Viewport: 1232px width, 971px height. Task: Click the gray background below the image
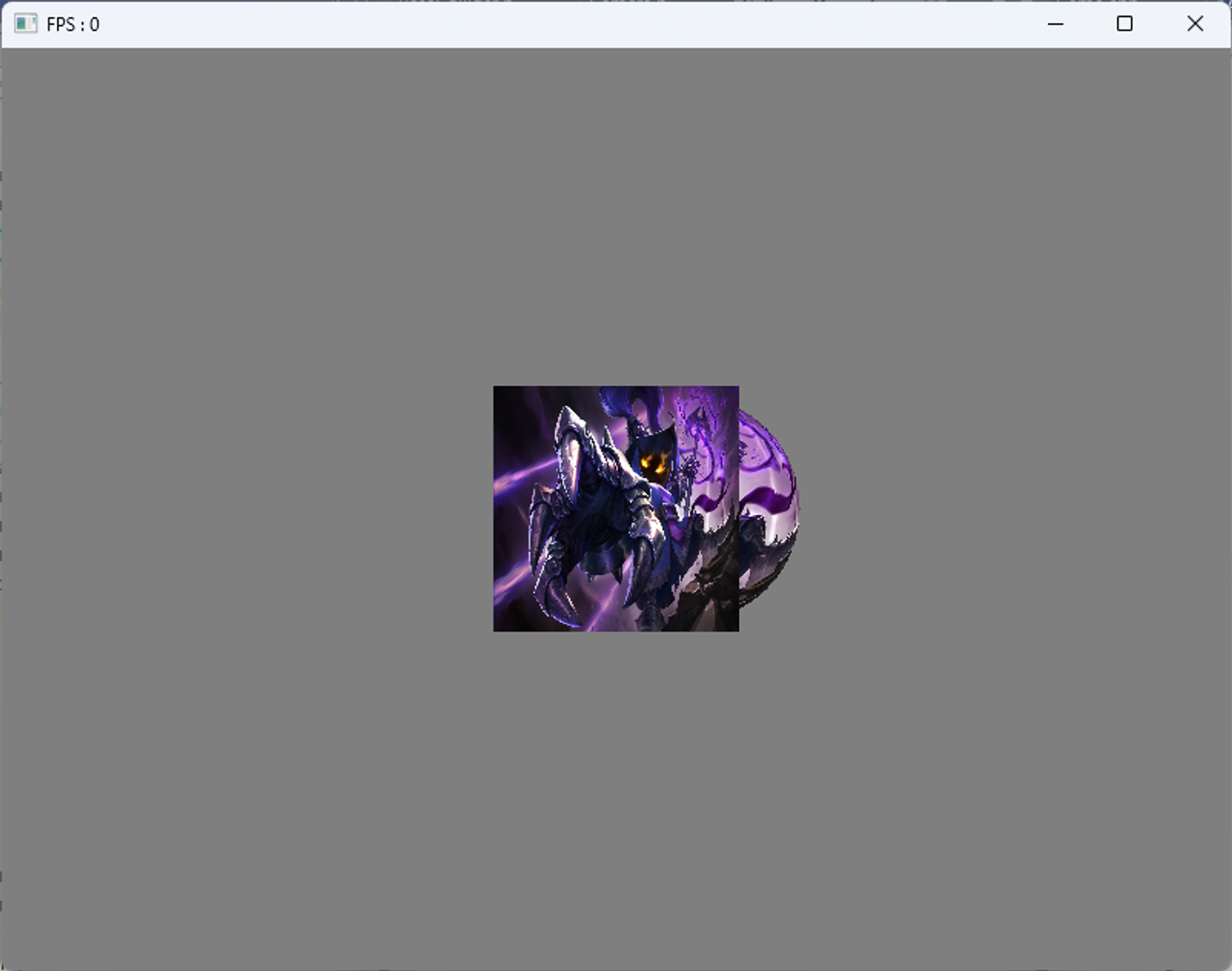[x=616, y=801]
